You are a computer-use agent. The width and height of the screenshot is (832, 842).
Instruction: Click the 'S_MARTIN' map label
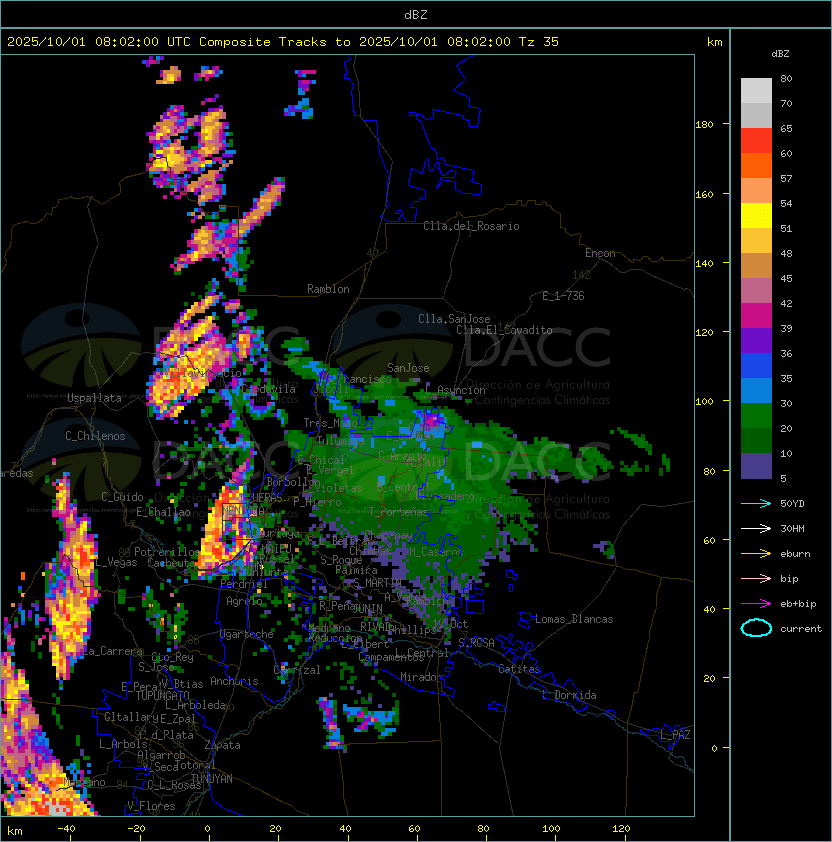click(x=378, y=583)
